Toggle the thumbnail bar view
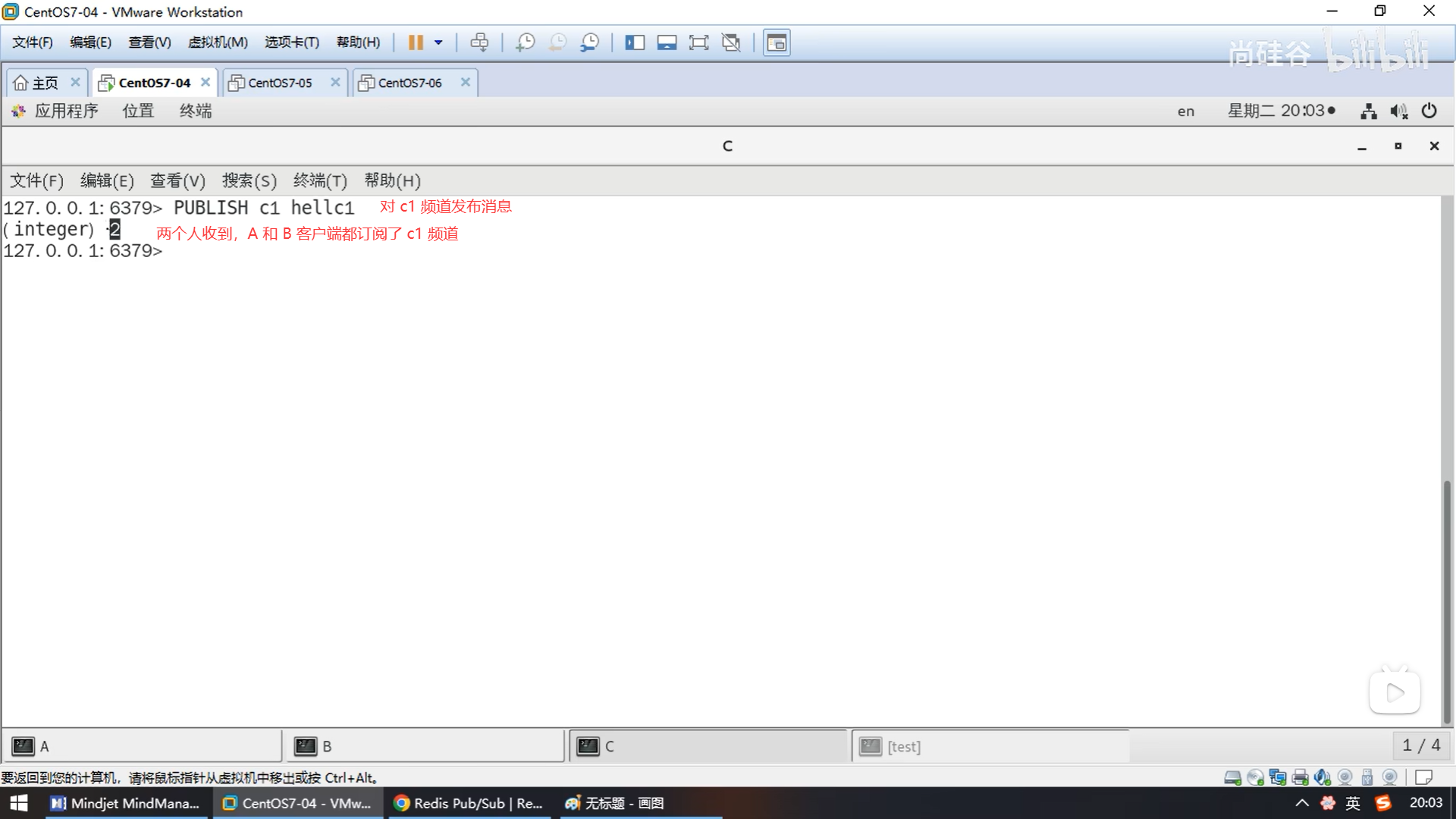 pos(667,42)
